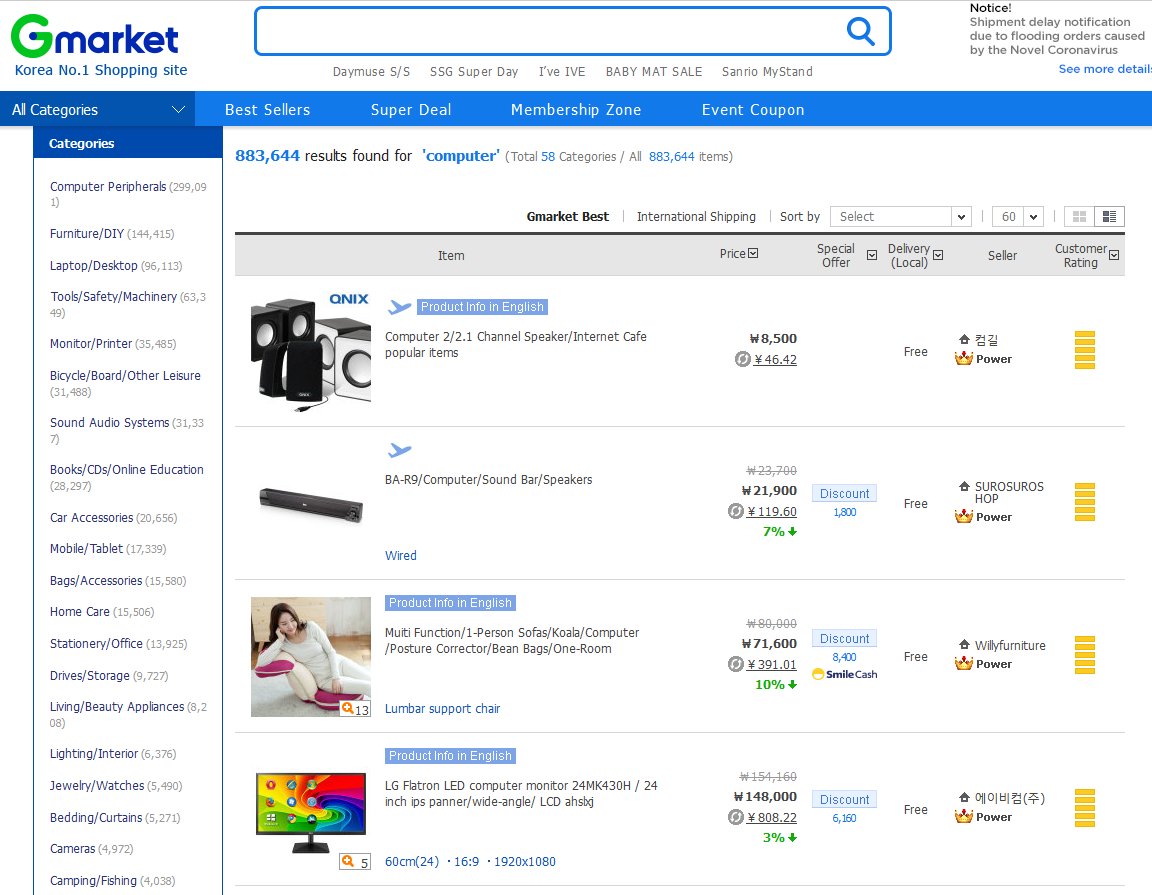Open the Super Deal tab
Image resolution: width=1152 pixels, height=895 pixels.
411,110
